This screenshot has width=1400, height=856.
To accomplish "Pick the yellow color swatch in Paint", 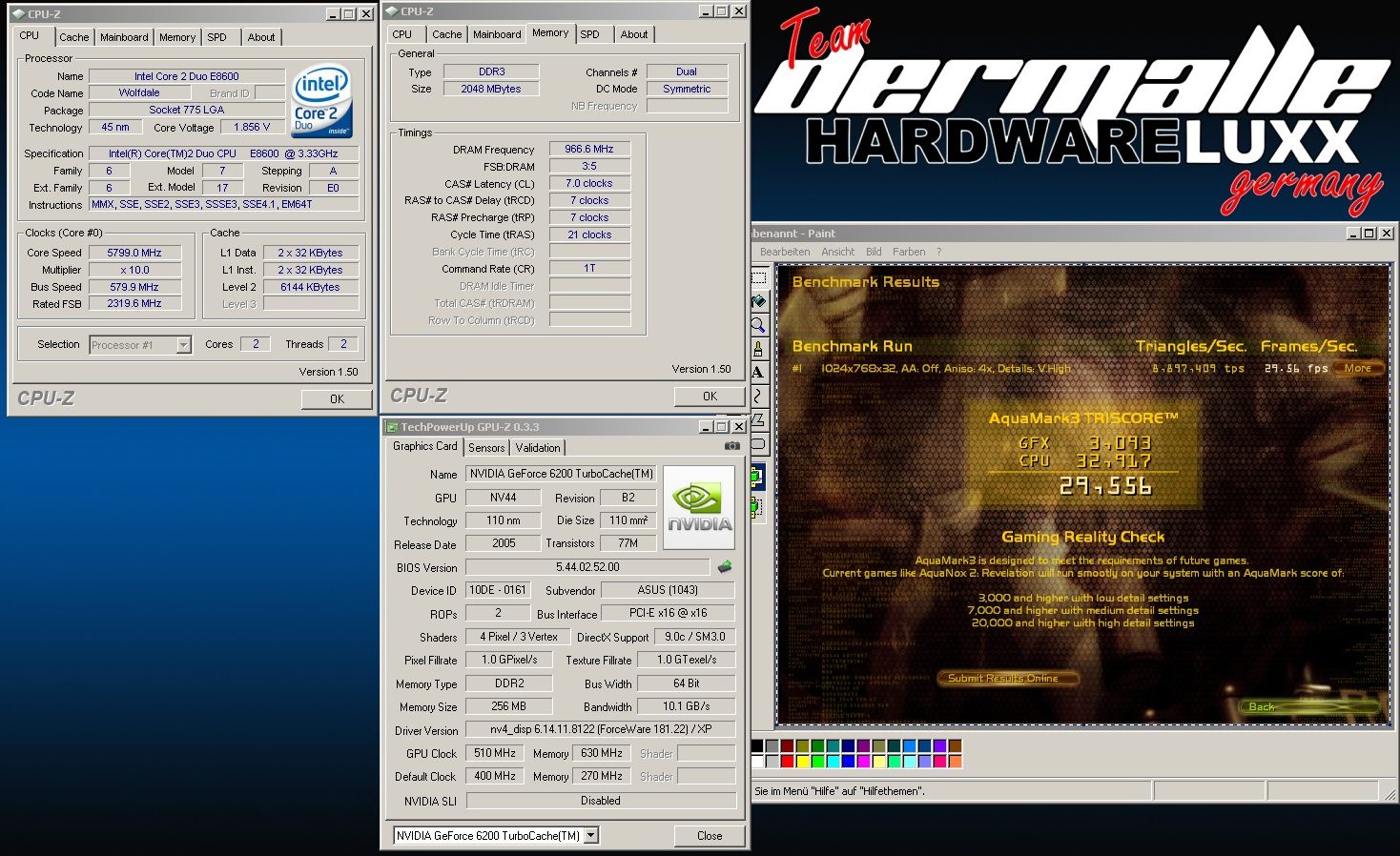I will 803,761.
